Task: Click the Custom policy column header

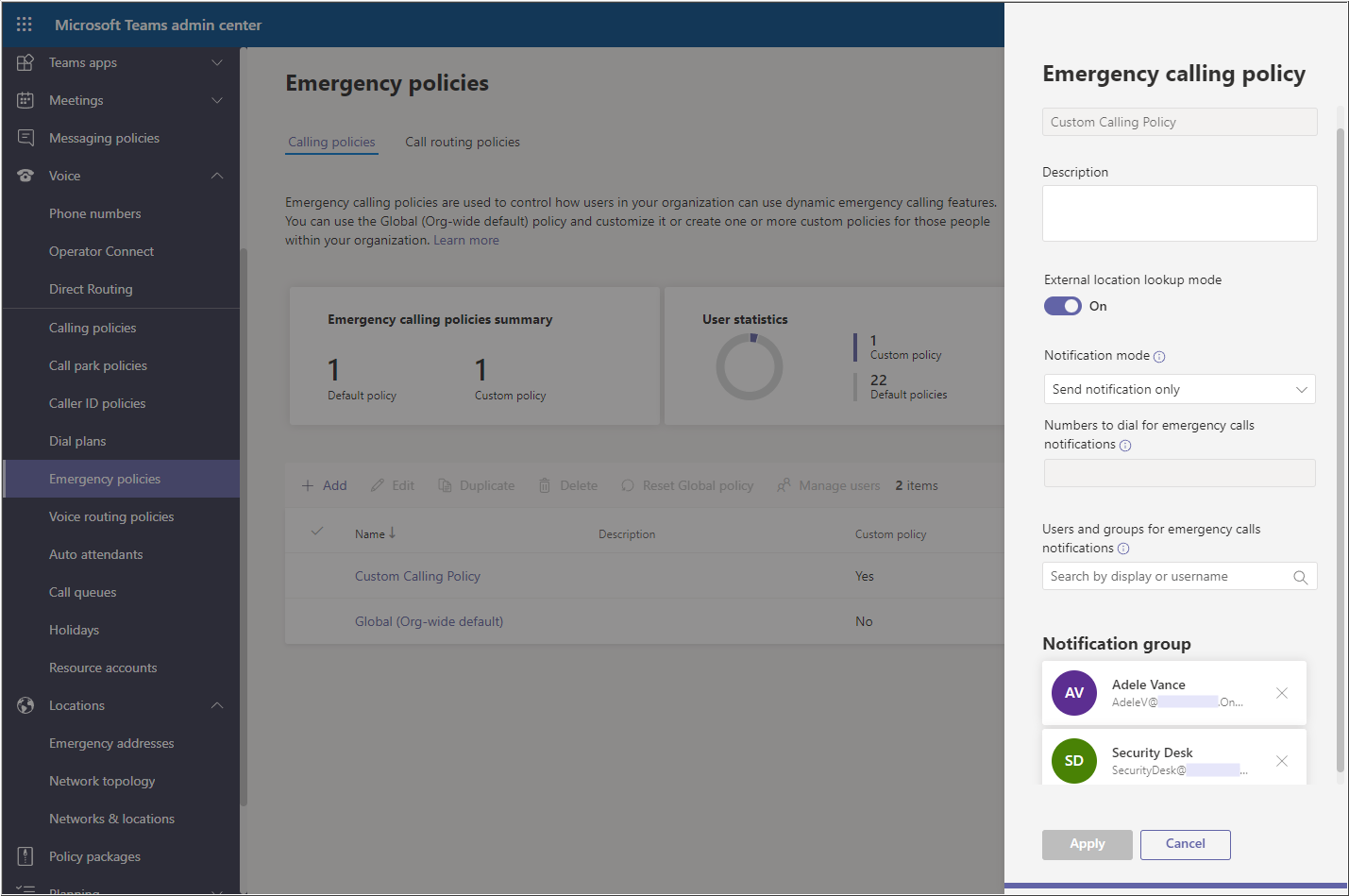Action: point(890,534)
